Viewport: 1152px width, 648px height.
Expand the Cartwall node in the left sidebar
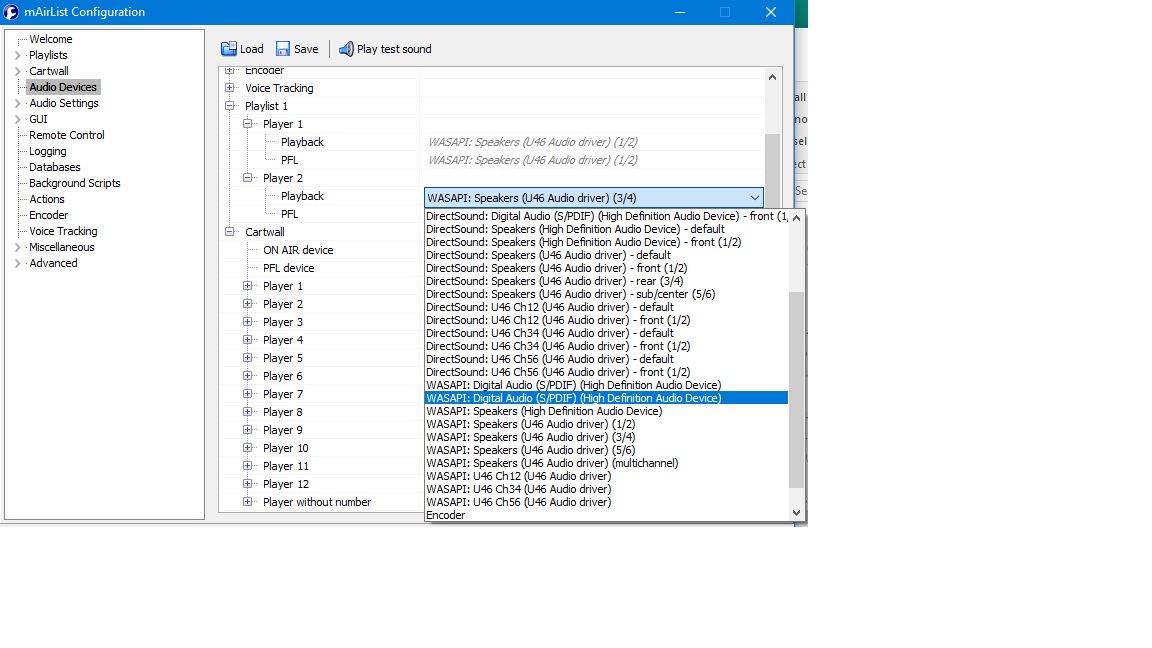(x=18, y=71)
